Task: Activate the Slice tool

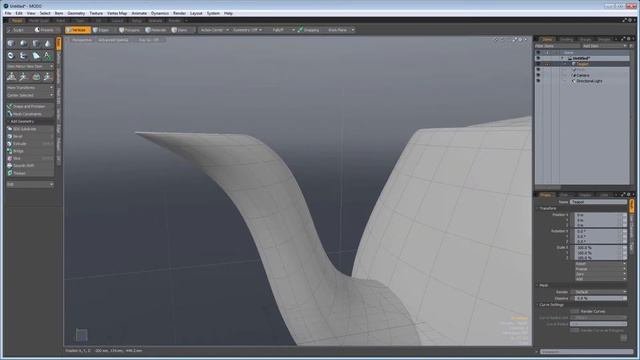Action: (x=30, y=158)
